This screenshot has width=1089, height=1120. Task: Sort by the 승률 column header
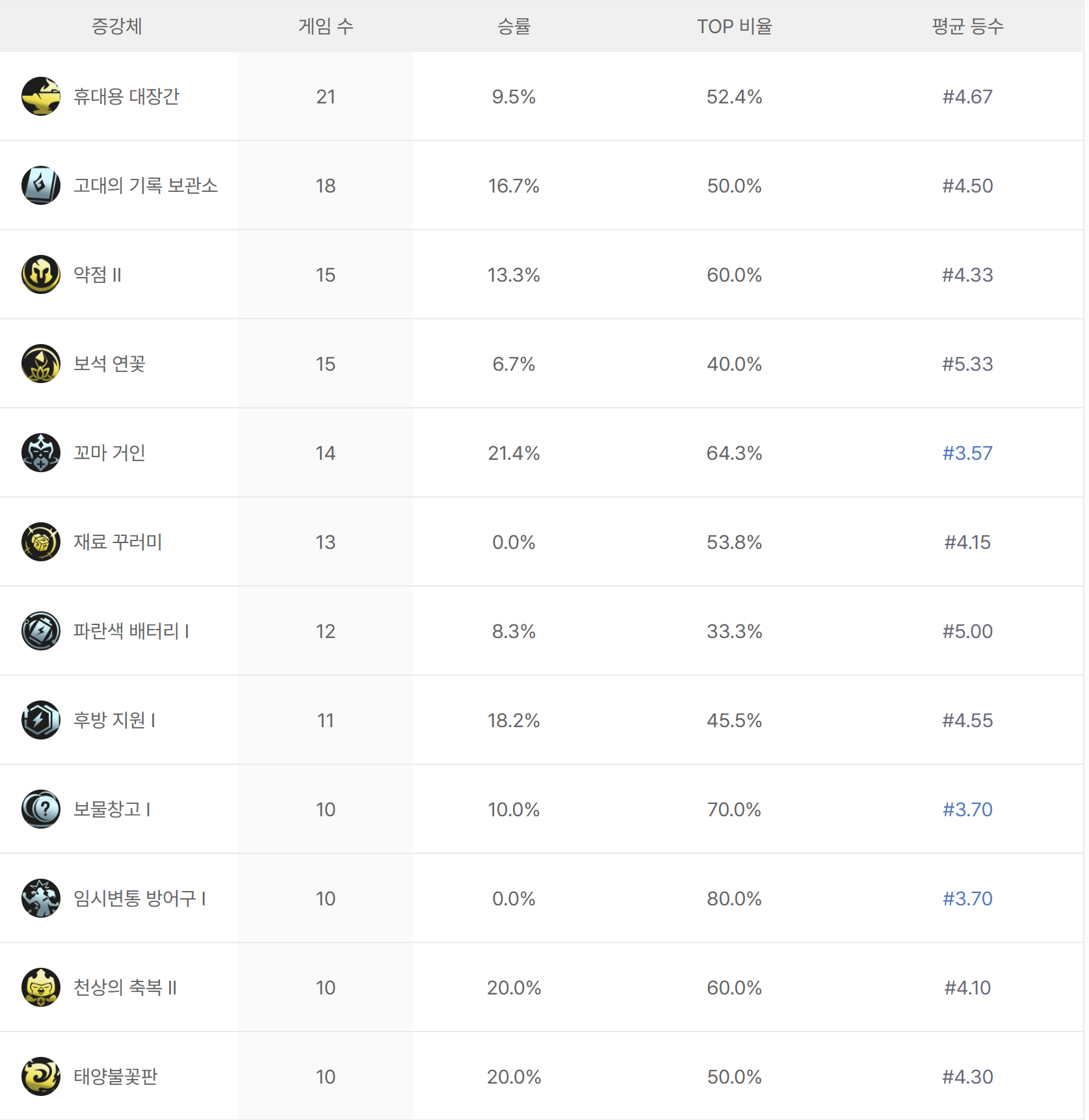514,26
